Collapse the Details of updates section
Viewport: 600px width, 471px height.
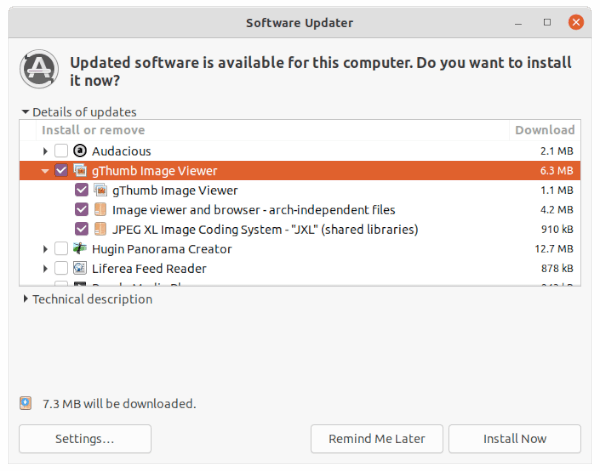(x=26, y=112)
